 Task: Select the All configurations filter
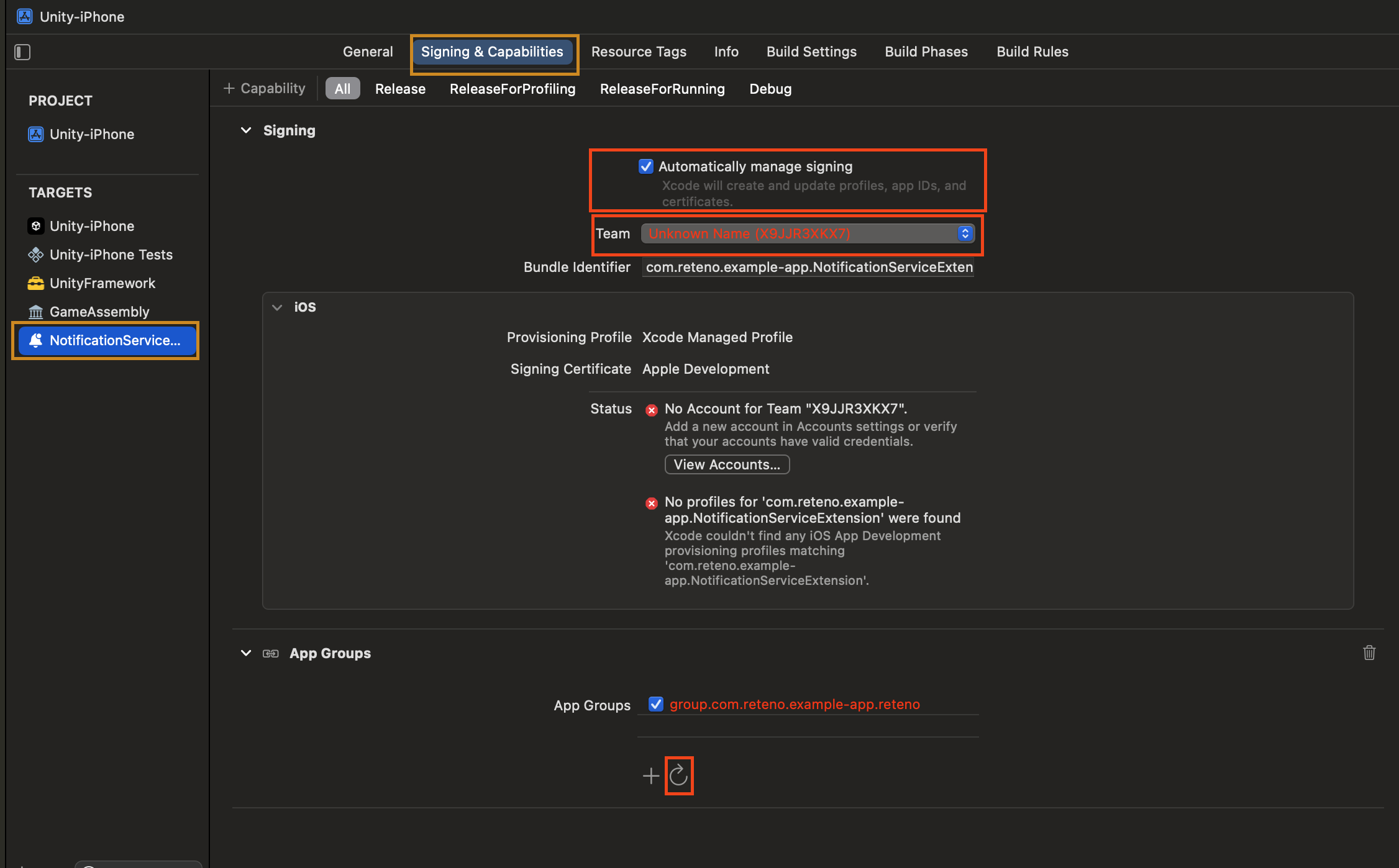(x=342, y=89)
